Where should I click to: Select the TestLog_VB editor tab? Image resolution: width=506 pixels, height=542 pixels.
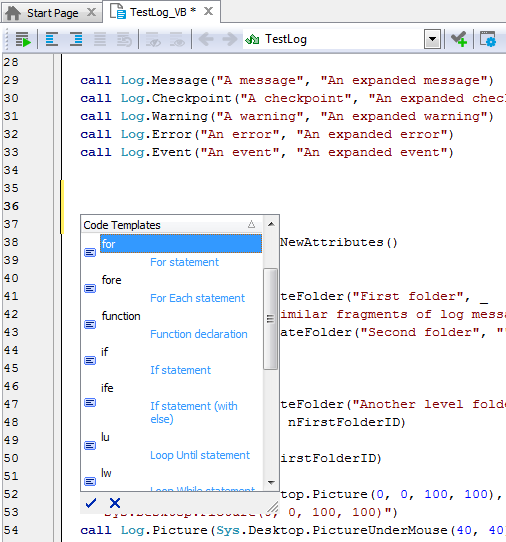(156, 12)
